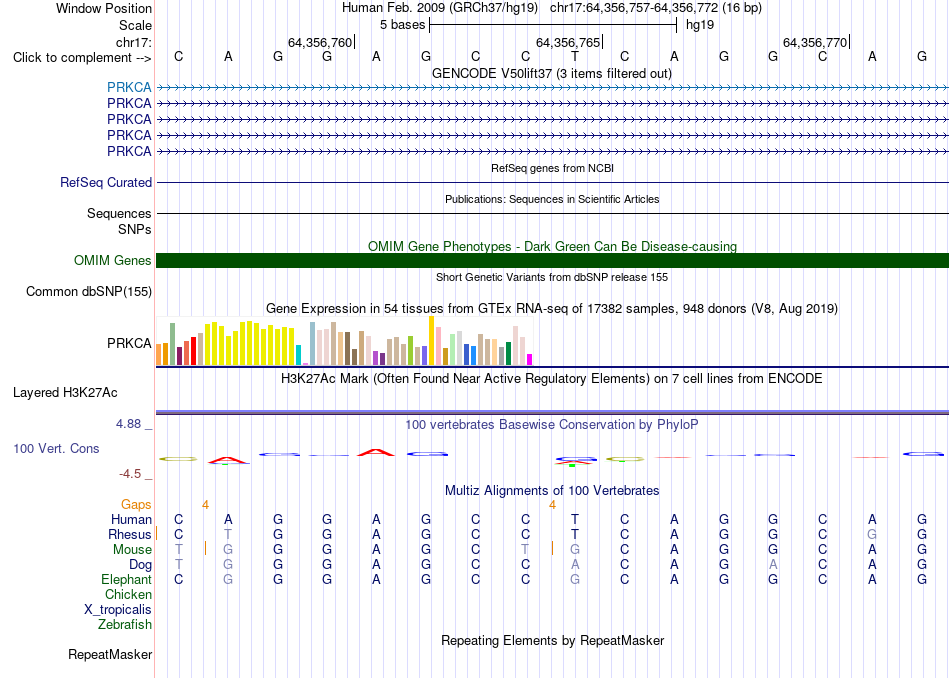Open the 'OMIM Genes' track label

tap(113, 261)
